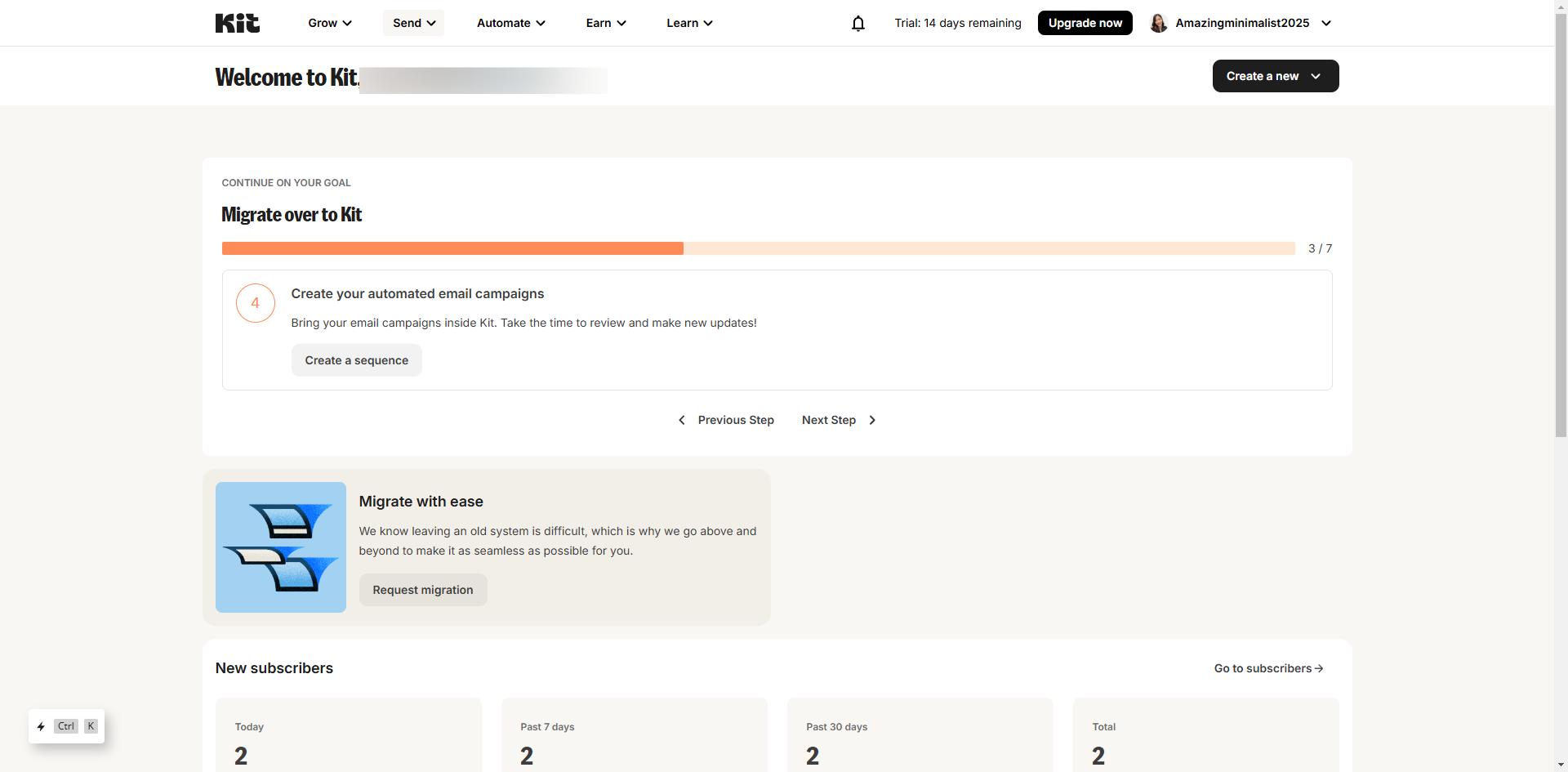Click the Past 30 days subscribers card

point(920,734)
